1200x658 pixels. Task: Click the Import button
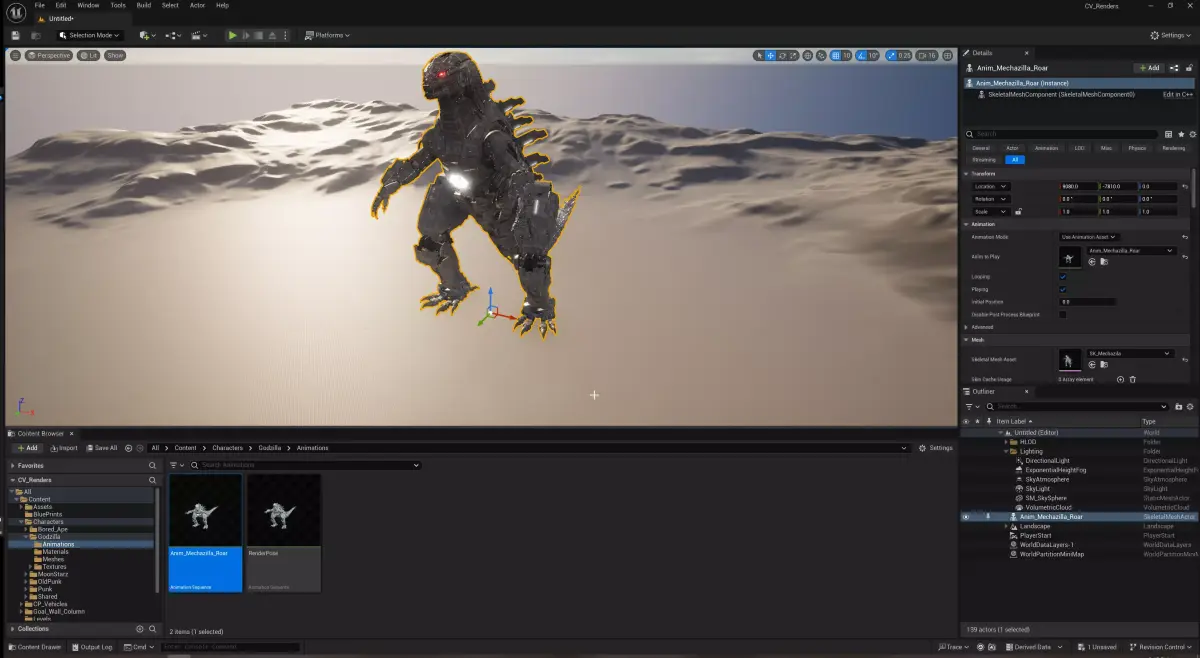click(63, 448)
